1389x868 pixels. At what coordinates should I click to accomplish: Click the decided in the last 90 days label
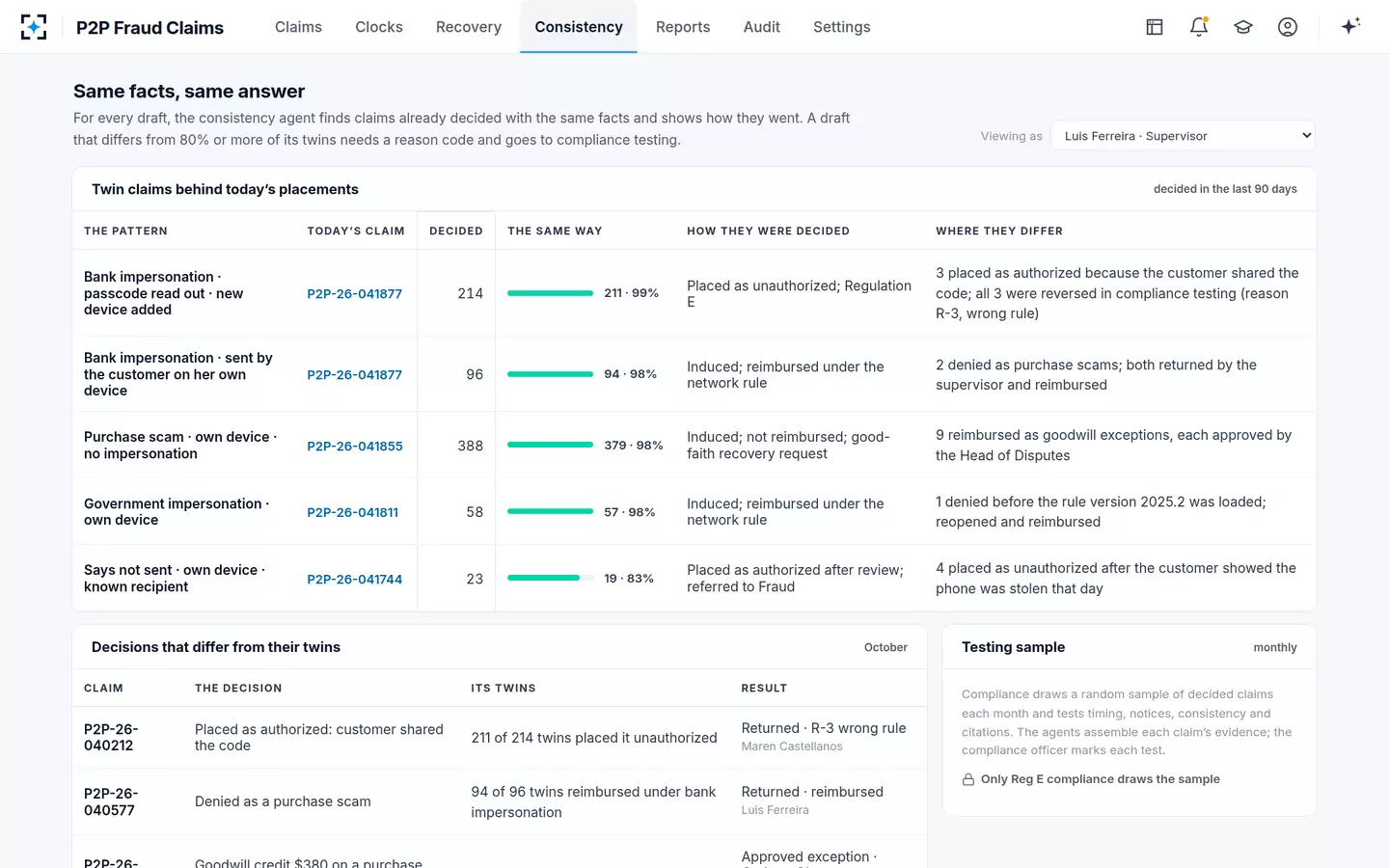tap(1225, 189)
